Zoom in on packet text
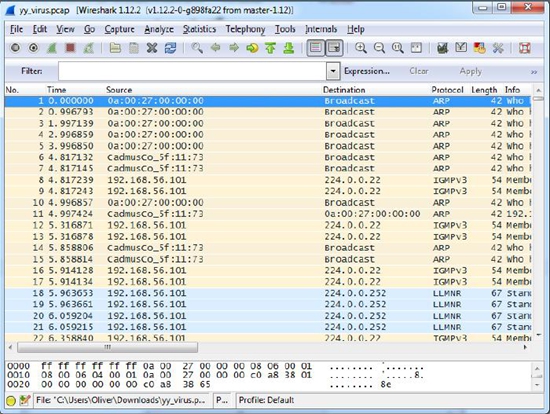 [361, 47]
